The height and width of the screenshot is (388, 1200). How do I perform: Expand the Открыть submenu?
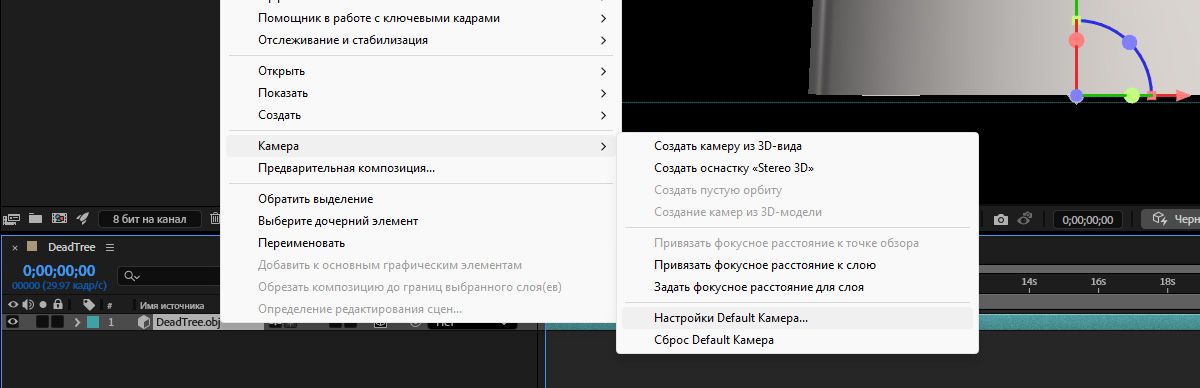pos(603,71)
